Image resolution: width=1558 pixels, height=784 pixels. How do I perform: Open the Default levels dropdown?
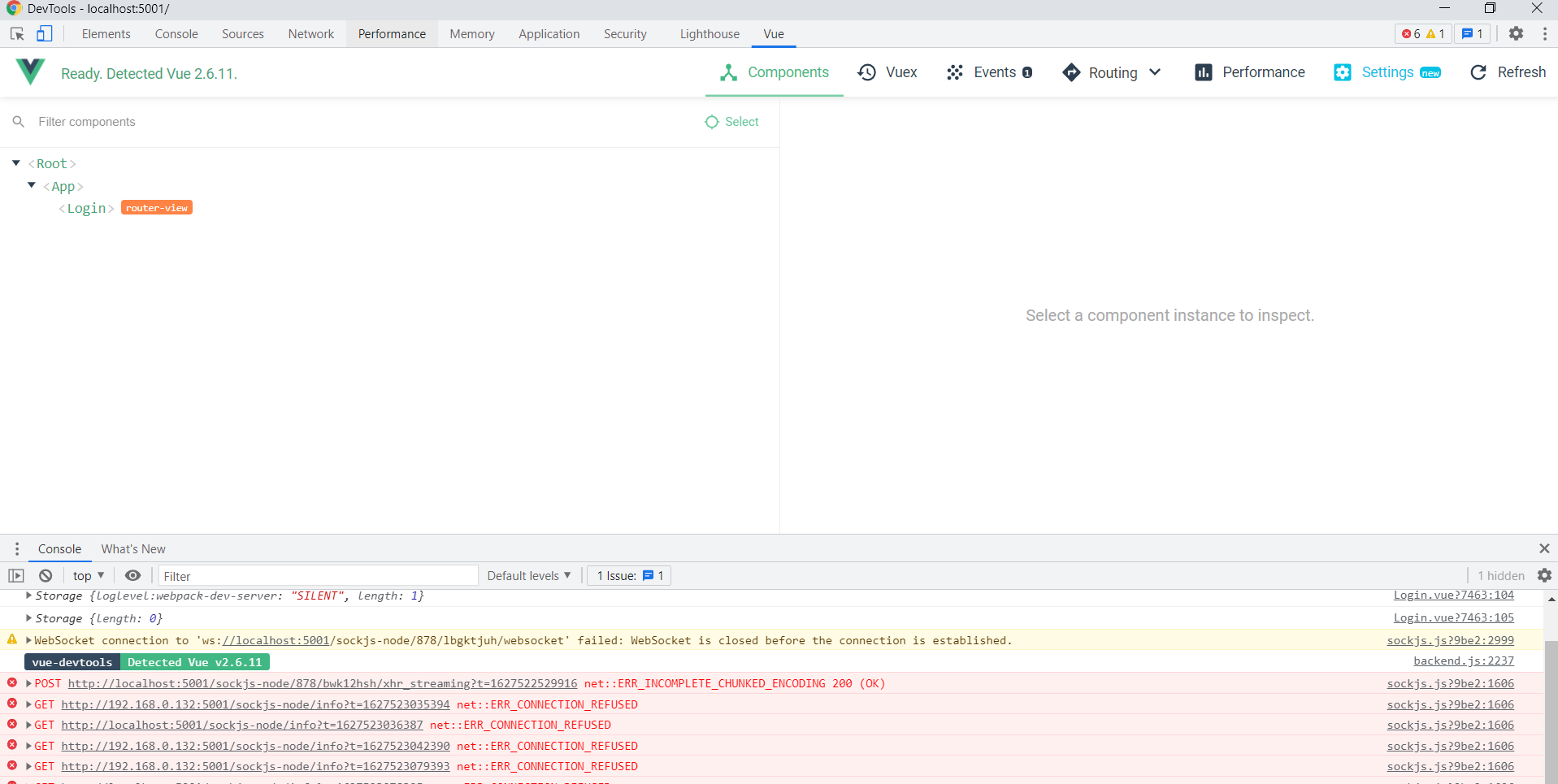[x=528, y=576]
